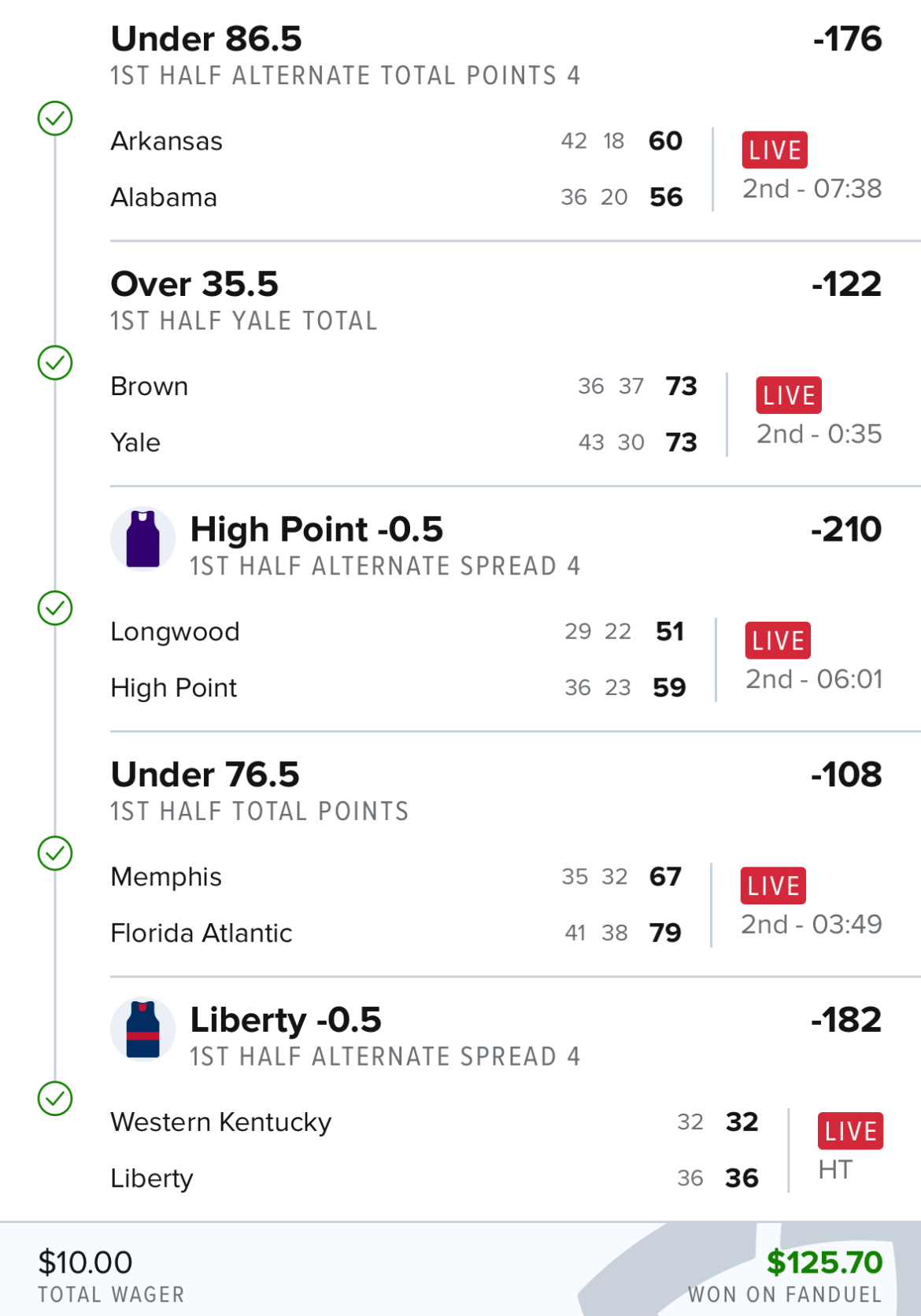
Task: Click the green checkmark beside the Memphis–Florida Atlantic leg
Action: click(x=55, y=853)
